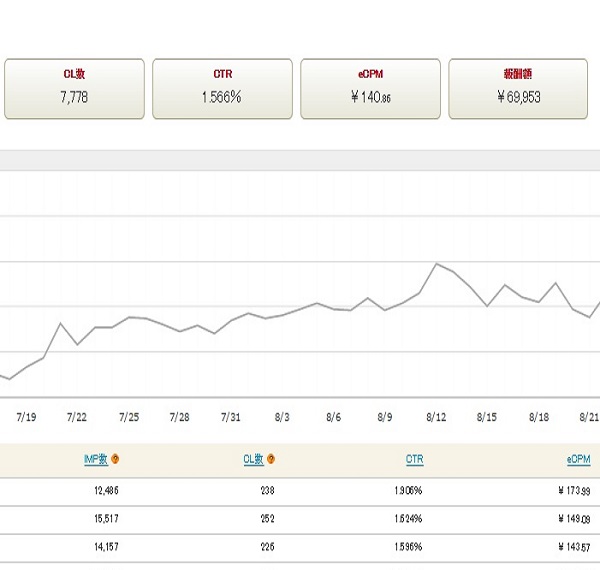Click the 226 clicks cell
600x570 pixels.
[267, 547]
